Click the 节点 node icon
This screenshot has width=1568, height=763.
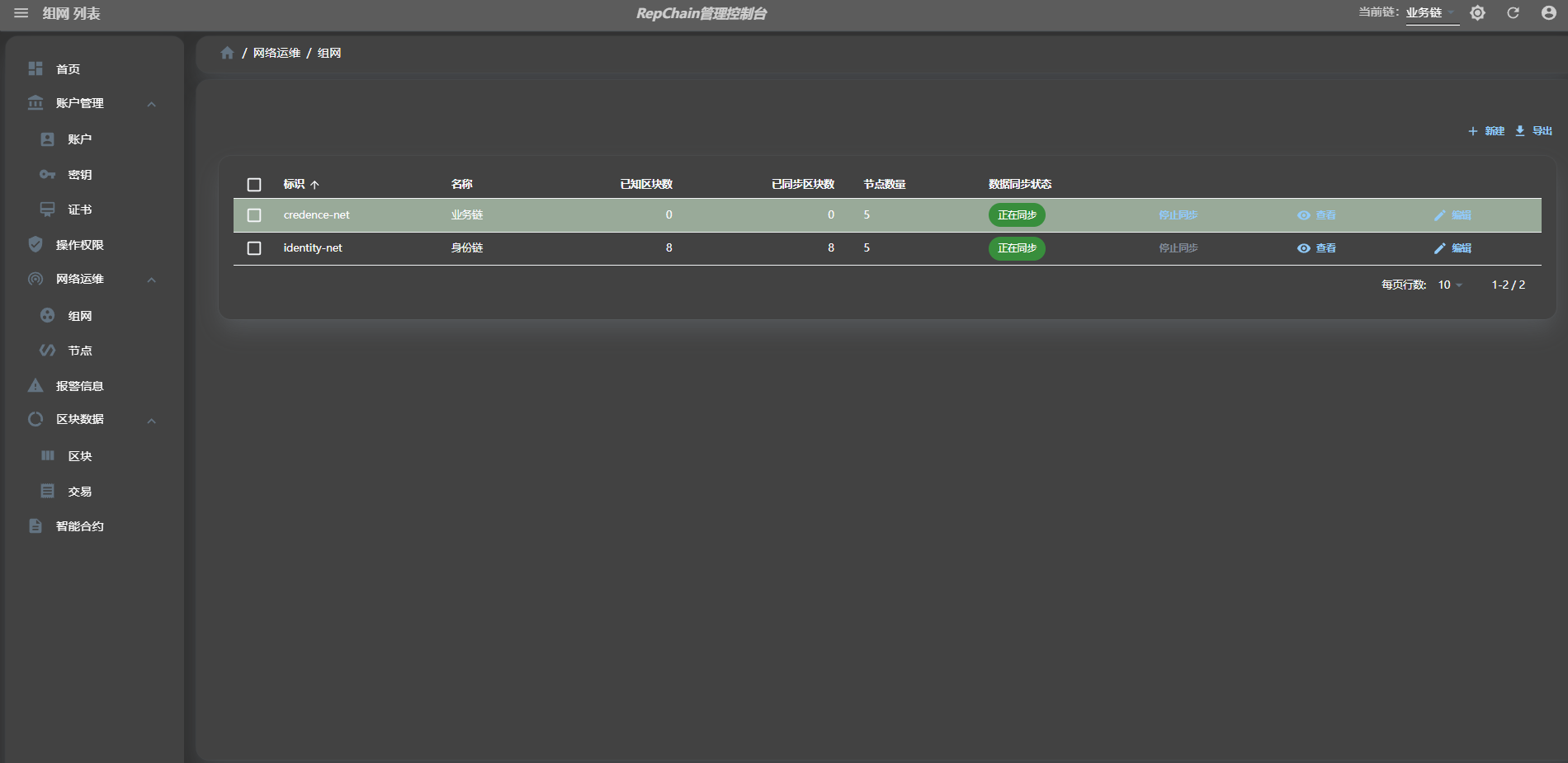pos(48,351)
